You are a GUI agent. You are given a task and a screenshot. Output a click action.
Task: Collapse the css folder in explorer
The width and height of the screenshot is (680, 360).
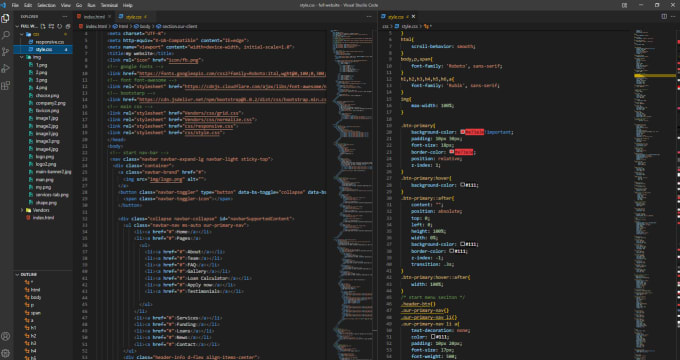(42, 34)
